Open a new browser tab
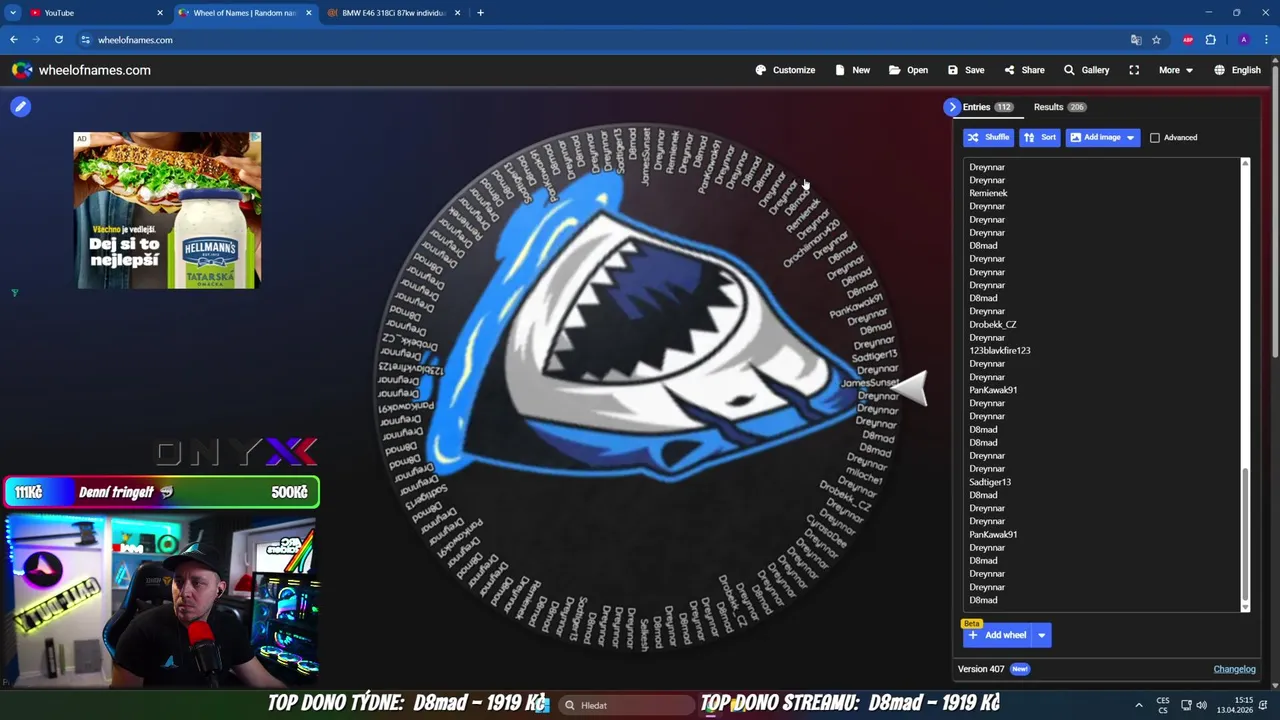This screenshot has width=1280, height=720. point(480,13)
